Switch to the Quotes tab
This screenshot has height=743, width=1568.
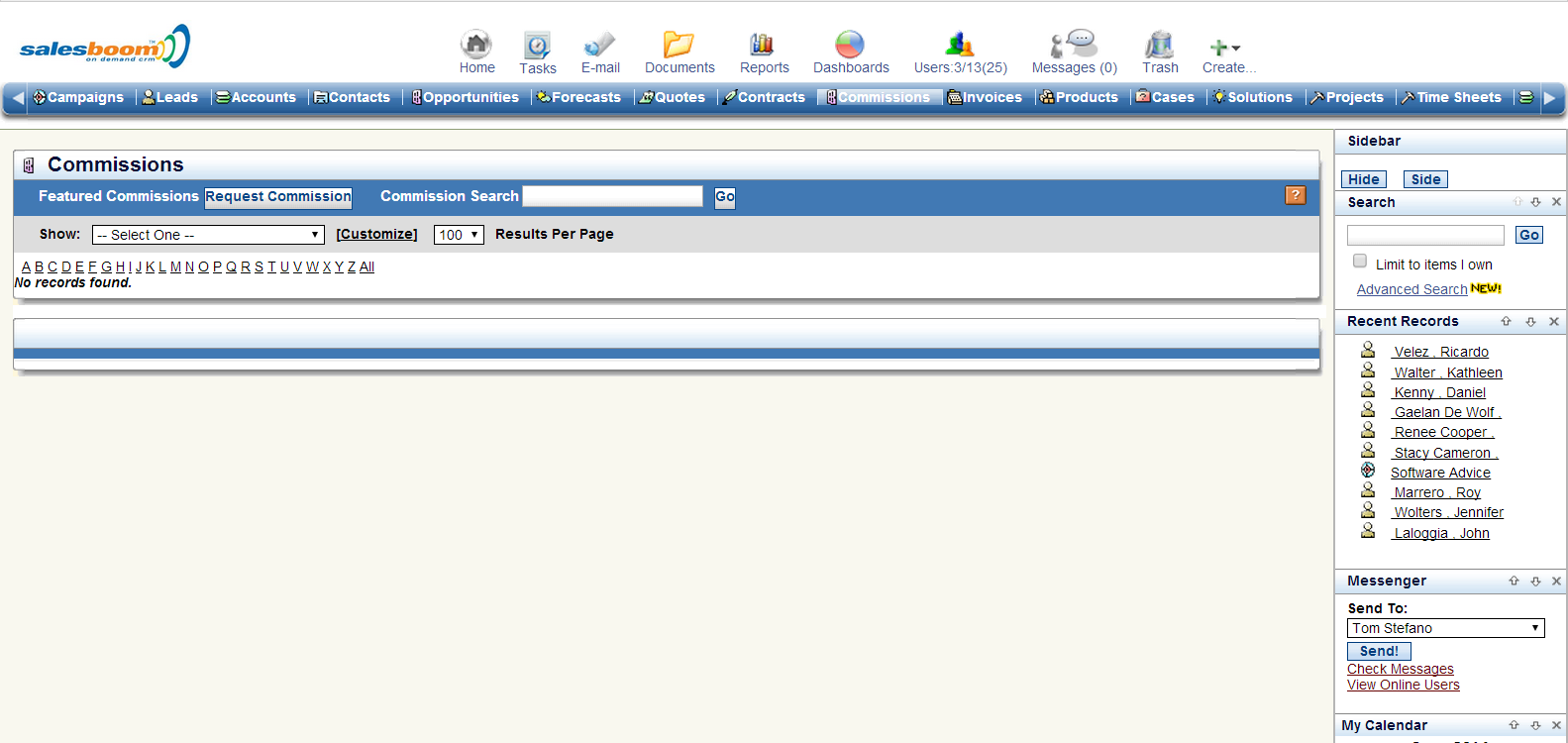pos(672,97)
